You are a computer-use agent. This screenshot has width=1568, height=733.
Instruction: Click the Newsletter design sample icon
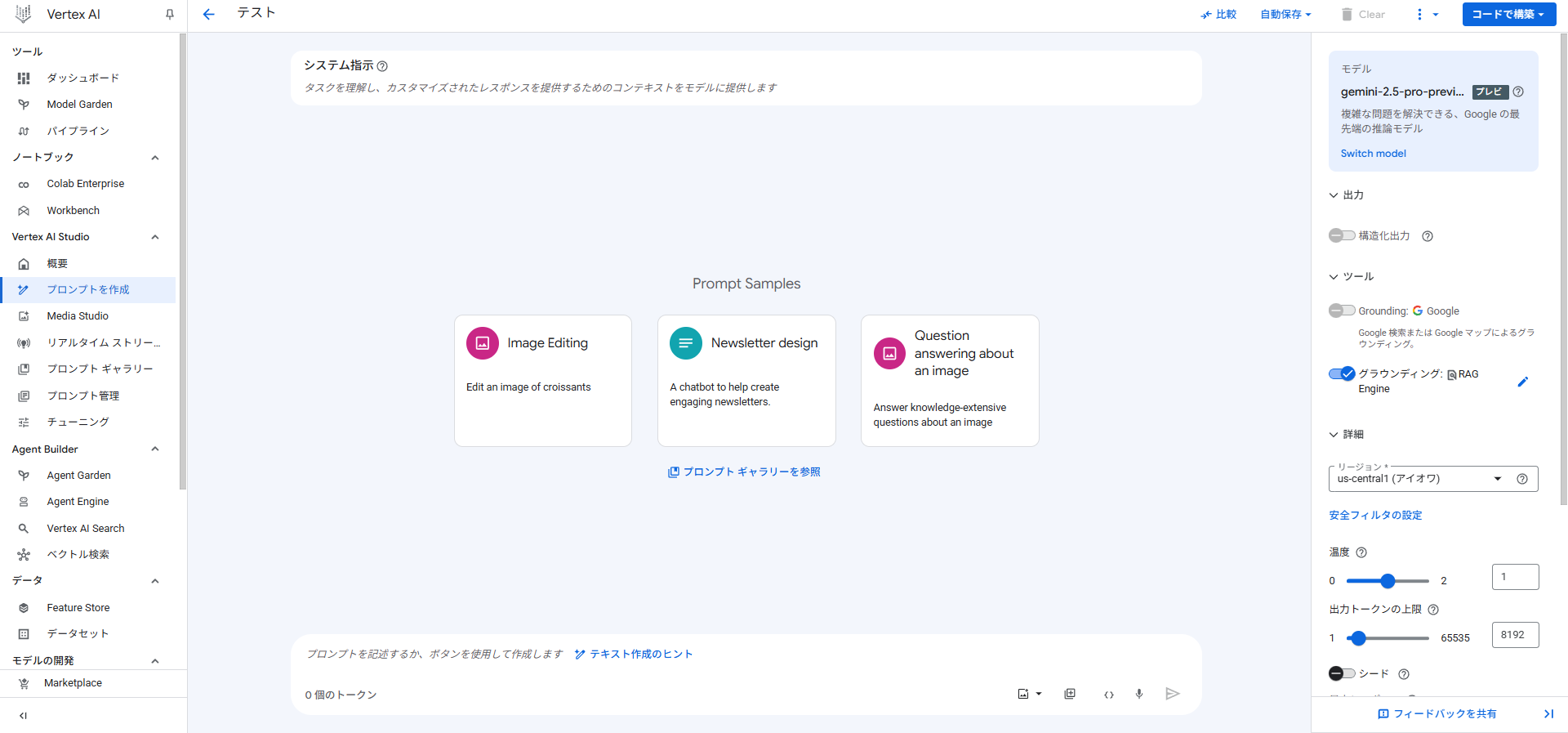click(686, 343)
